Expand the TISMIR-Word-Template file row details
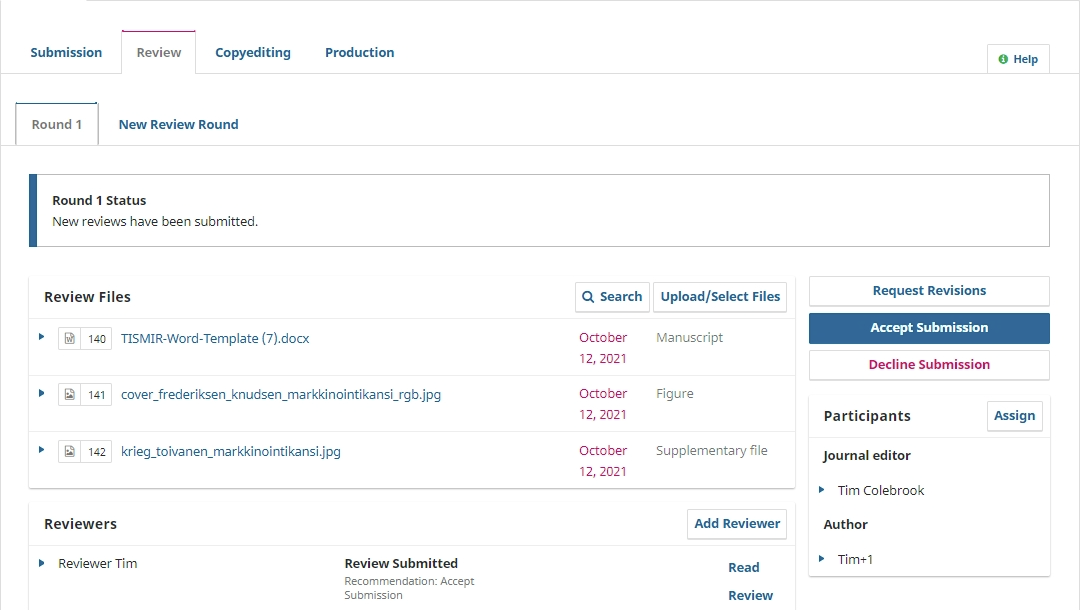The height and width of the screenshot is (610, 1080). [41, 337]
